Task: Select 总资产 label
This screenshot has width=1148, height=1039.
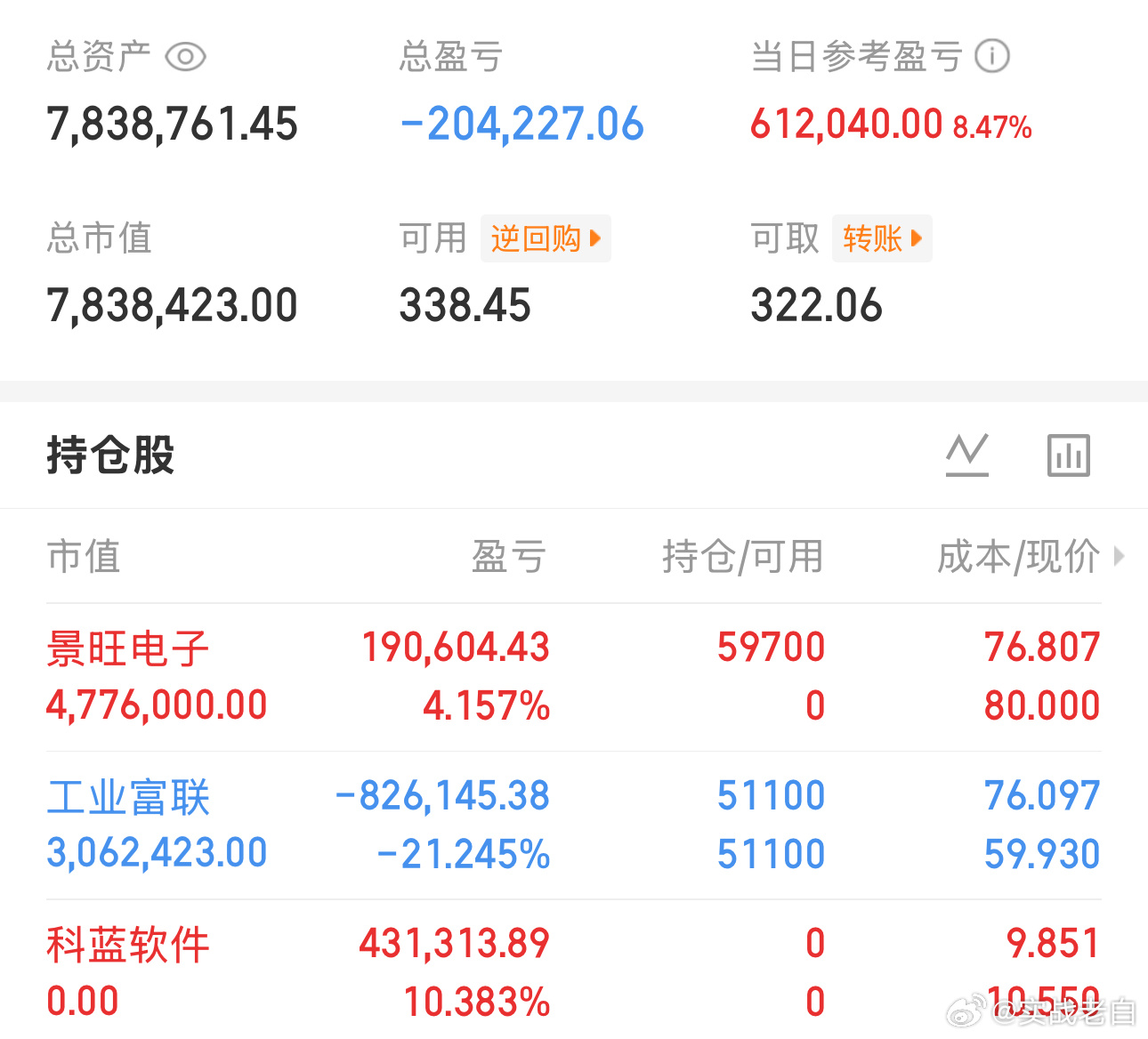Action: (x=99, y=57)
